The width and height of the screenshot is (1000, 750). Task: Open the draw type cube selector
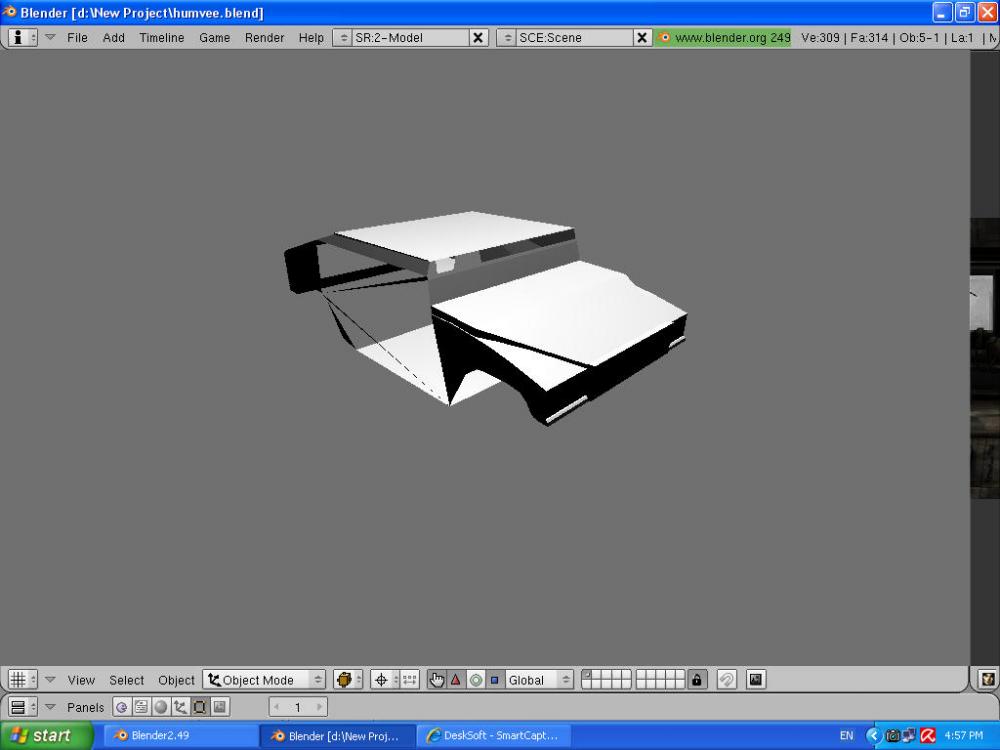coord(348,680)
